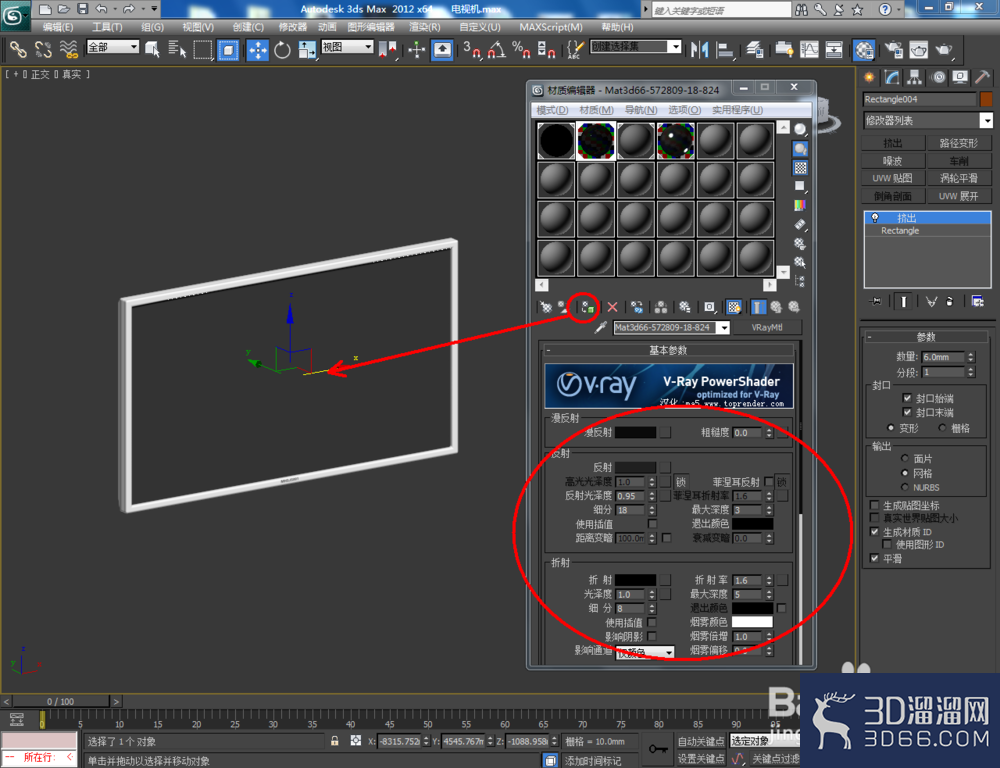This screenshot has height=768, width=1000.
Task: Open the 全部 selection filter dropdown
Action: tap(113, 47)
